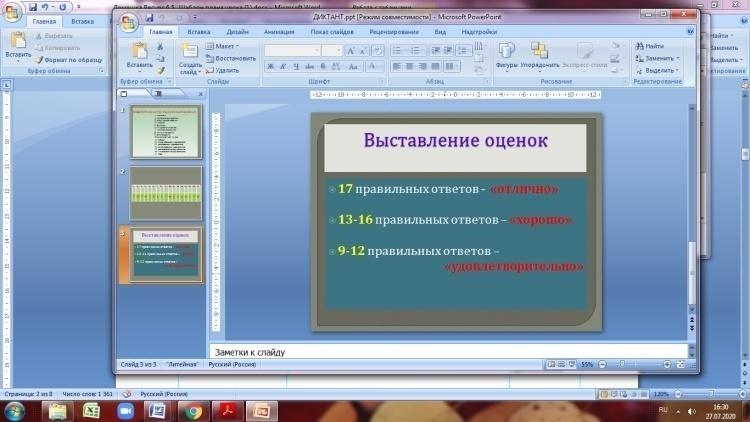This screenshot has height=422, width=750.
Task: Click the Windows Start button
Action: click(14, 411)
